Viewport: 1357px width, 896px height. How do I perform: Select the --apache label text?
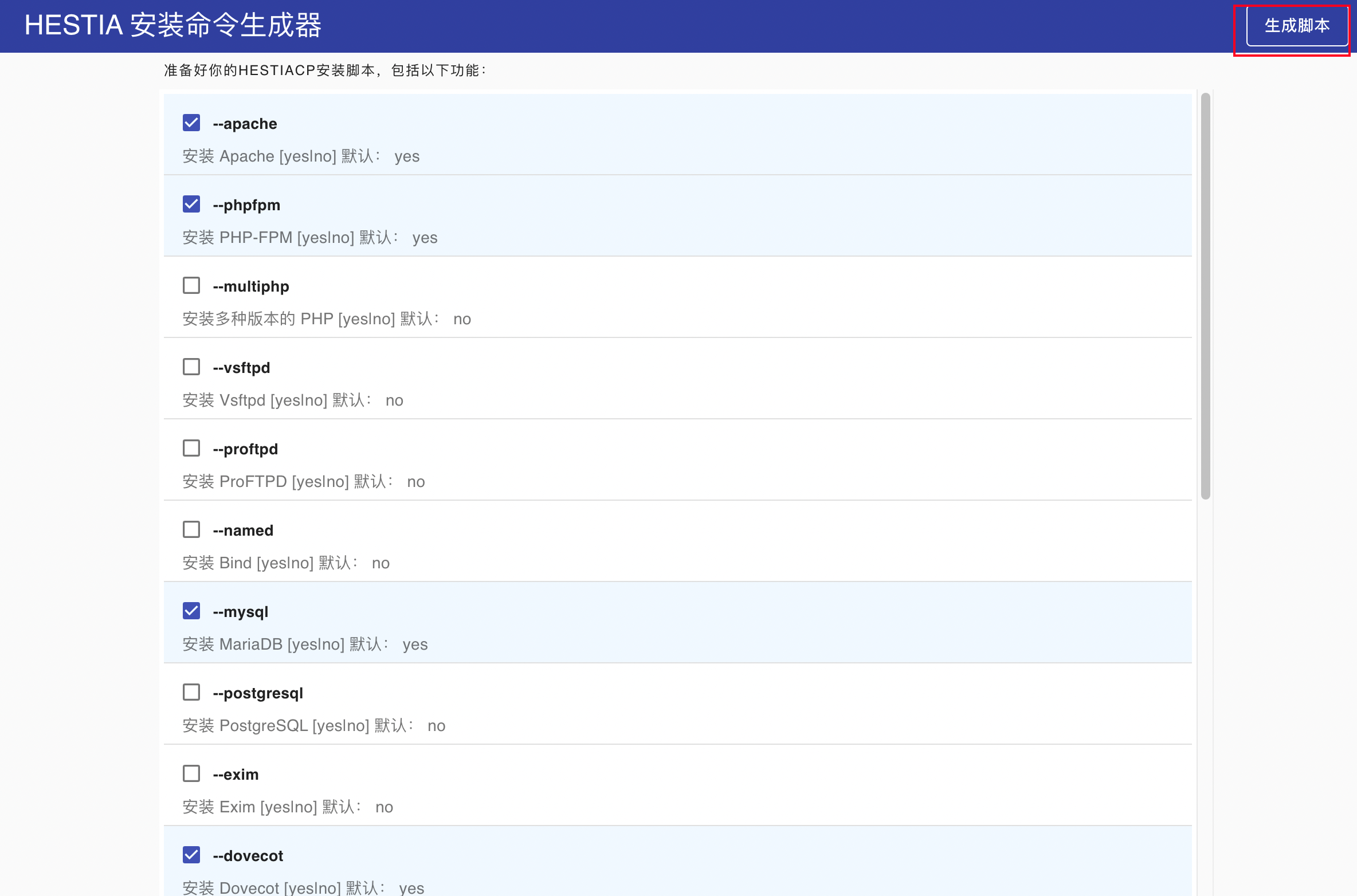[245, 124]
